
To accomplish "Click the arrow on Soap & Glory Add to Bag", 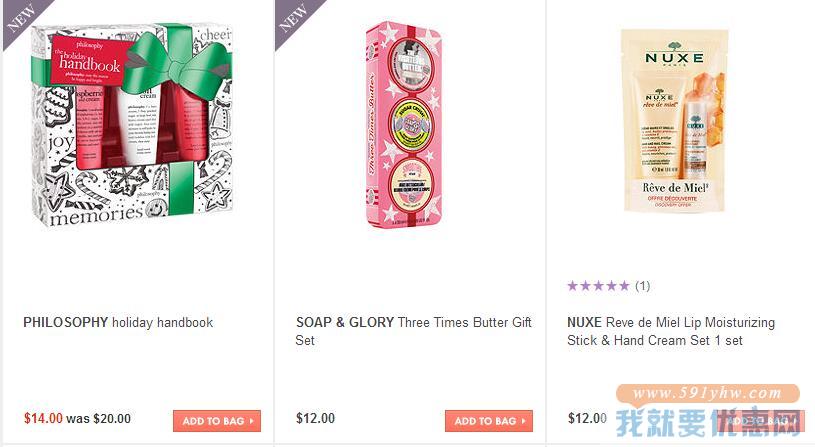I will [523, 421].
